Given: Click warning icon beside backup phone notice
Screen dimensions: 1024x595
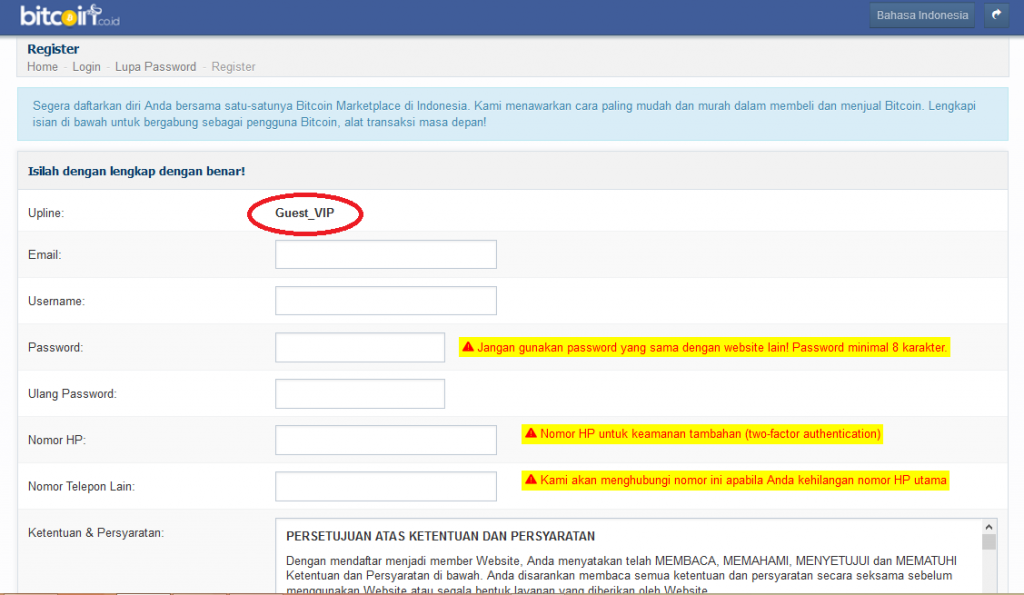Looking at the screenshot, I should tap(531, 480).
